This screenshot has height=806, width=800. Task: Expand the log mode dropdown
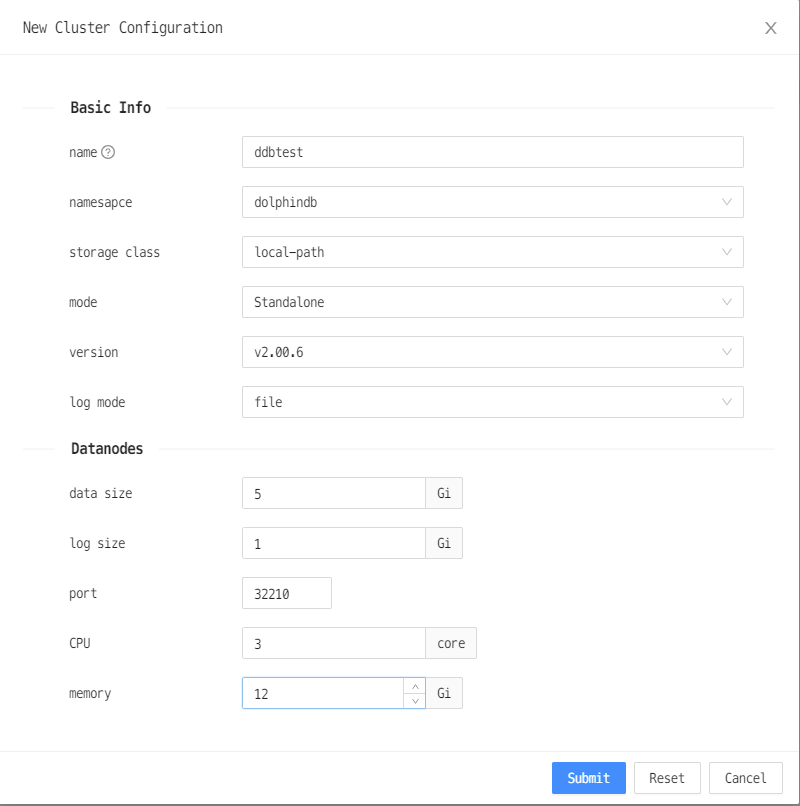pos(493,402)
